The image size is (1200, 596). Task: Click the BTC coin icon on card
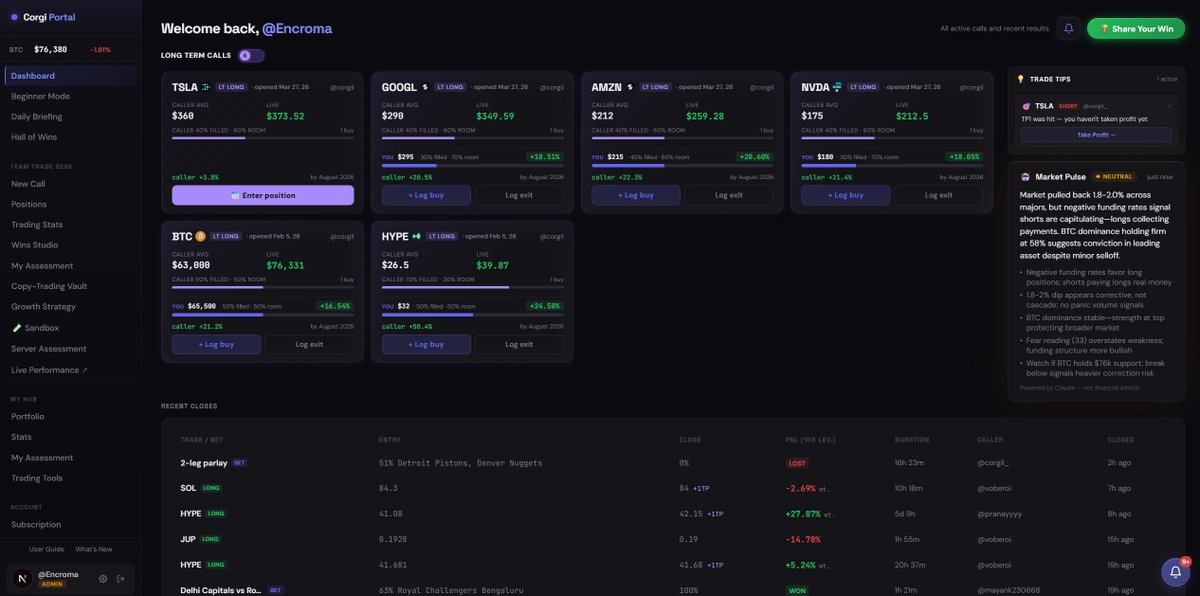pos(200,236)
